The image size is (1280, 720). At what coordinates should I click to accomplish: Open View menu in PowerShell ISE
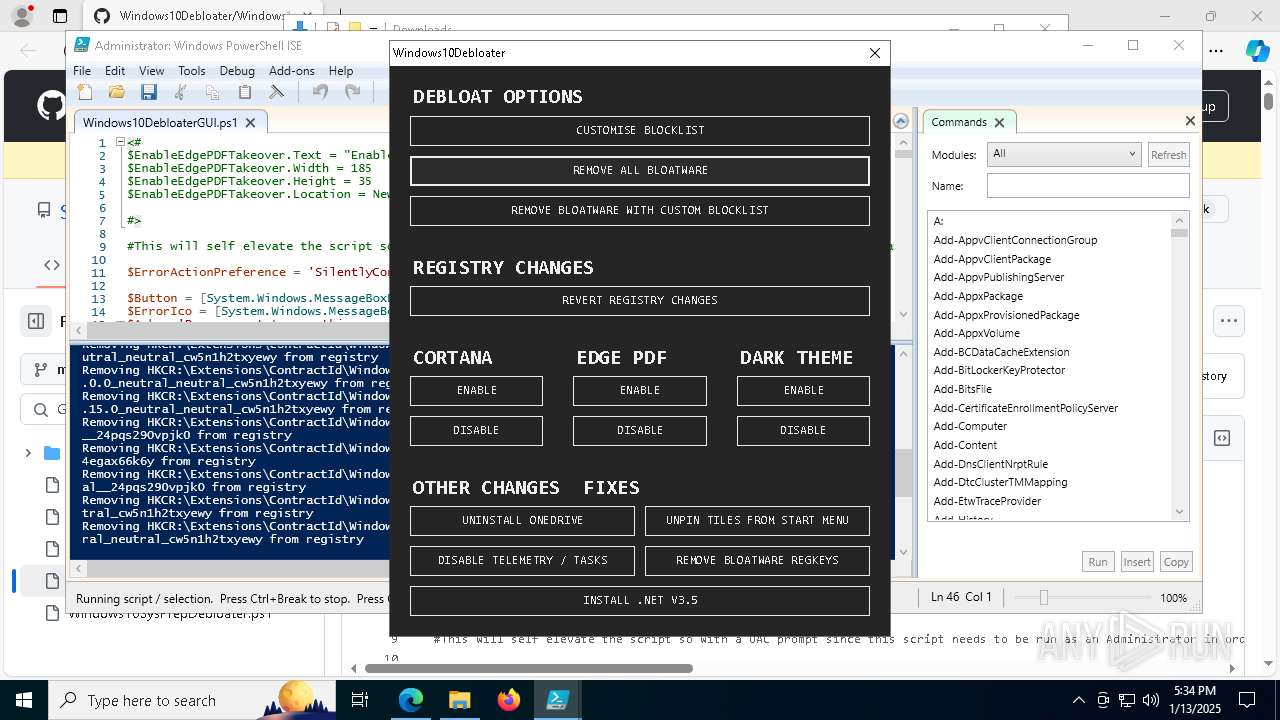coord(152,71)
